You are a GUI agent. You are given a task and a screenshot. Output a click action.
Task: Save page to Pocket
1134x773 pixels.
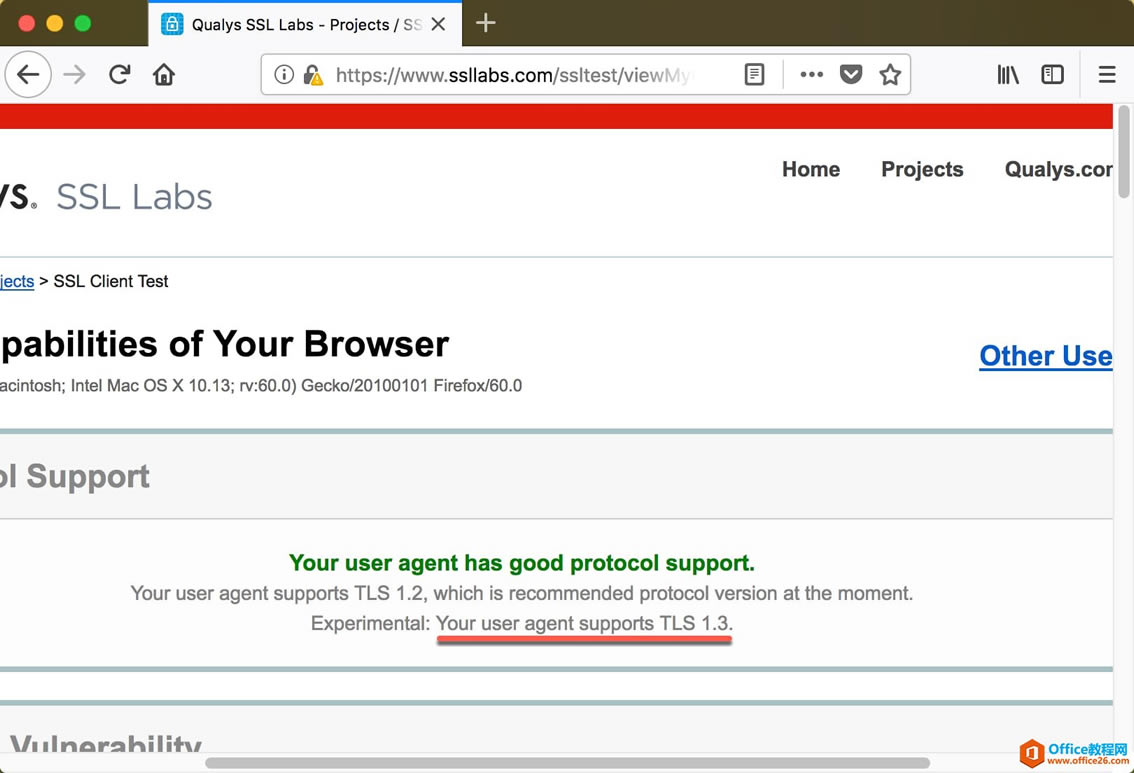click(851, 74)
